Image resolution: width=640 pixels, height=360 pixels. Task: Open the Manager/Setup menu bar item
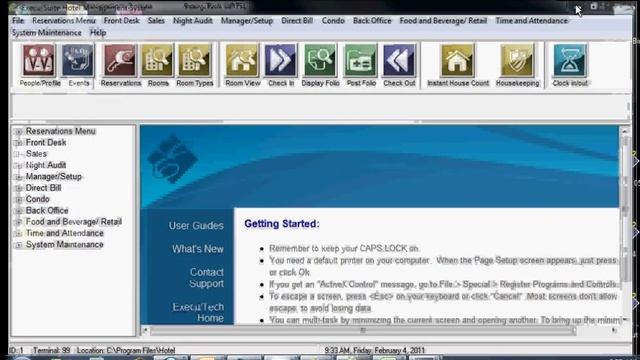247,20
